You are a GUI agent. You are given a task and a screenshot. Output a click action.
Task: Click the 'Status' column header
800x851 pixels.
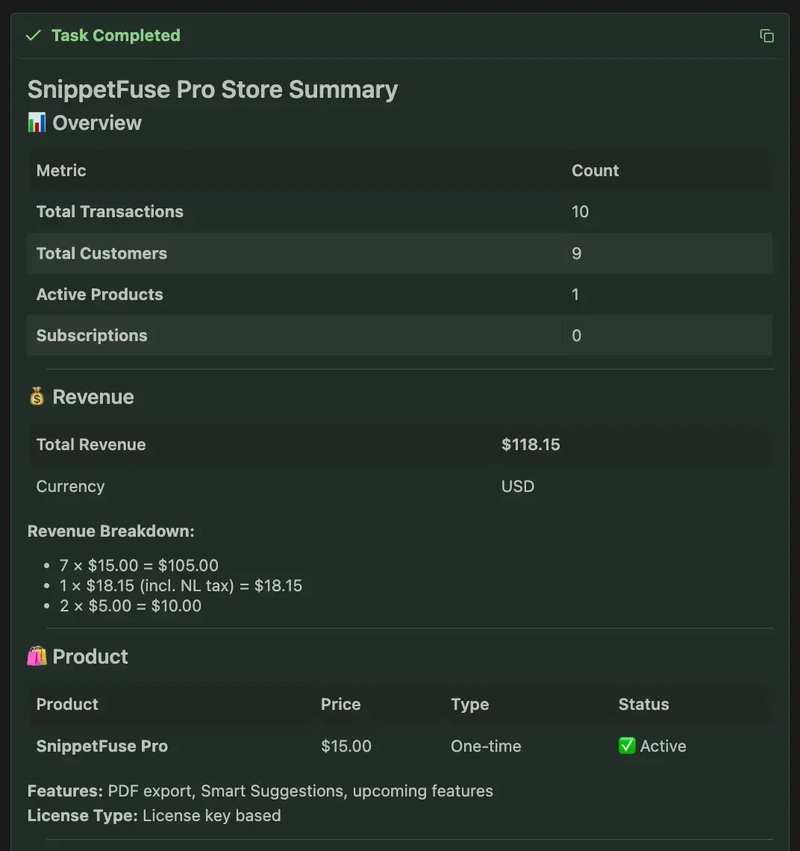tap(644, 704)
